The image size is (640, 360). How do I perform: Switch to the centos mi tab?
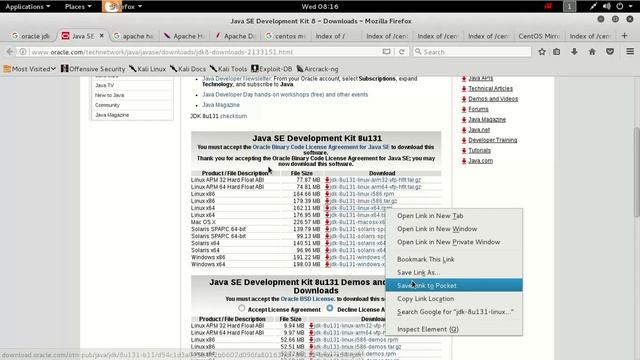[286, 36]
